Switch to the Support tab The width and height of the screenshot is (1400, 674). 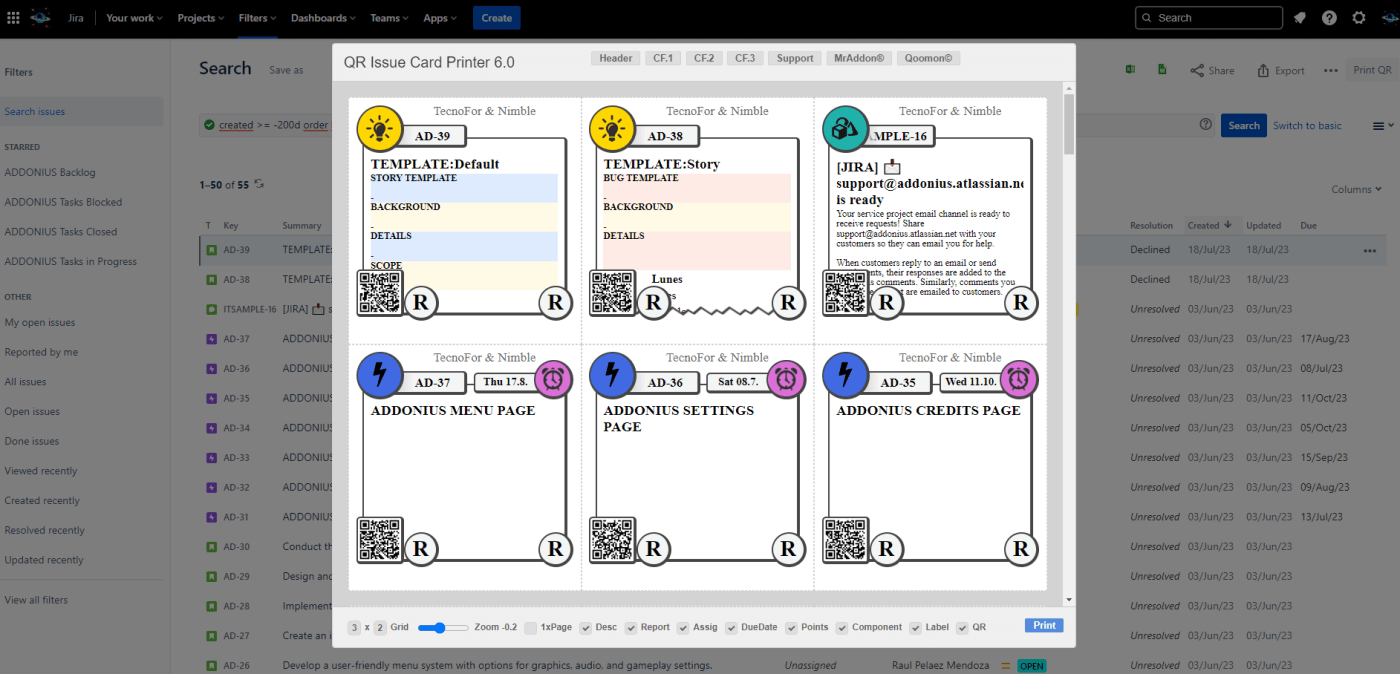click(795, 59)
